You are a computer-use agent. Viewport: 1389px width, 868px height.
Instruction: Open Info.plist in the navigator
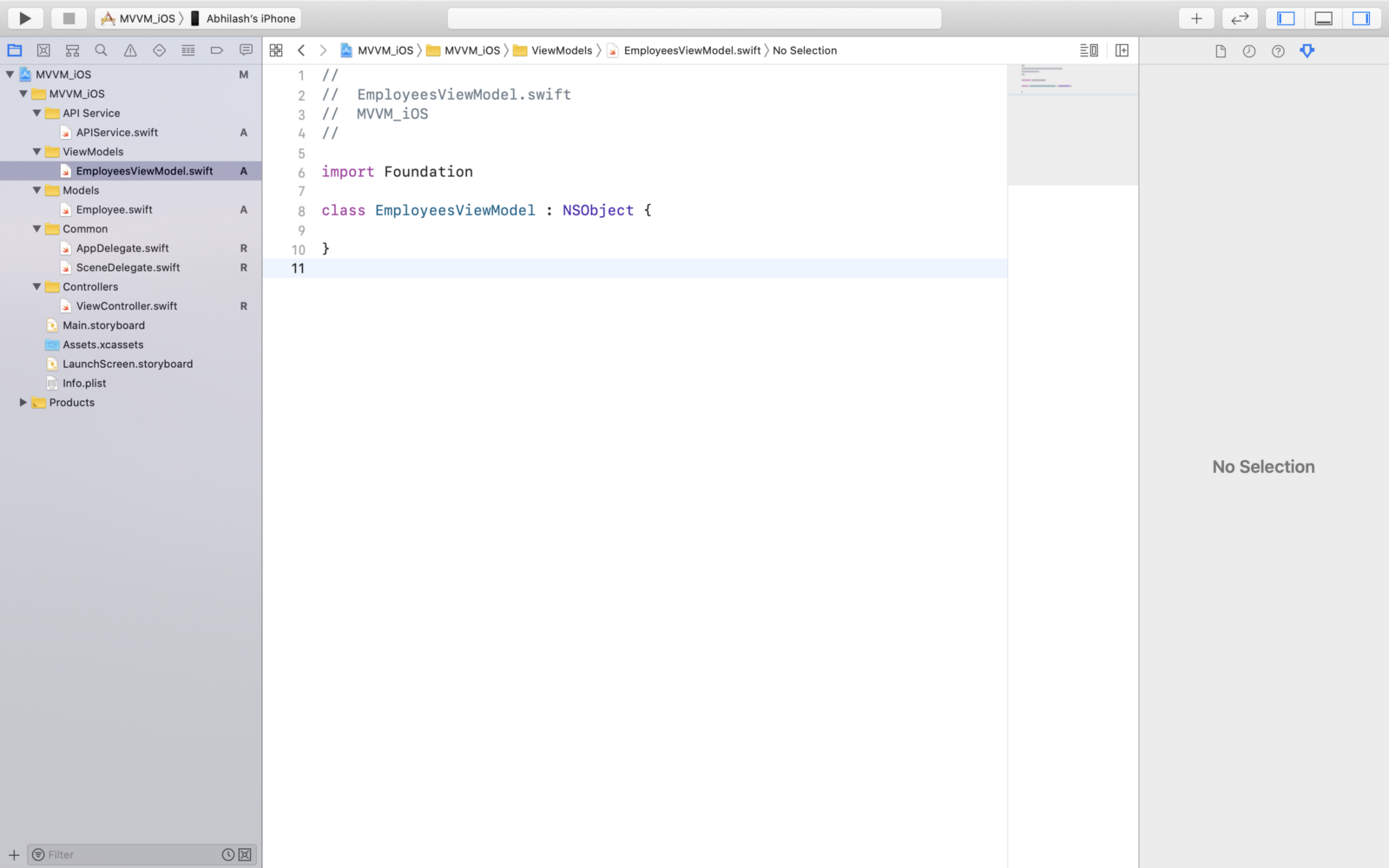(131, 384)
